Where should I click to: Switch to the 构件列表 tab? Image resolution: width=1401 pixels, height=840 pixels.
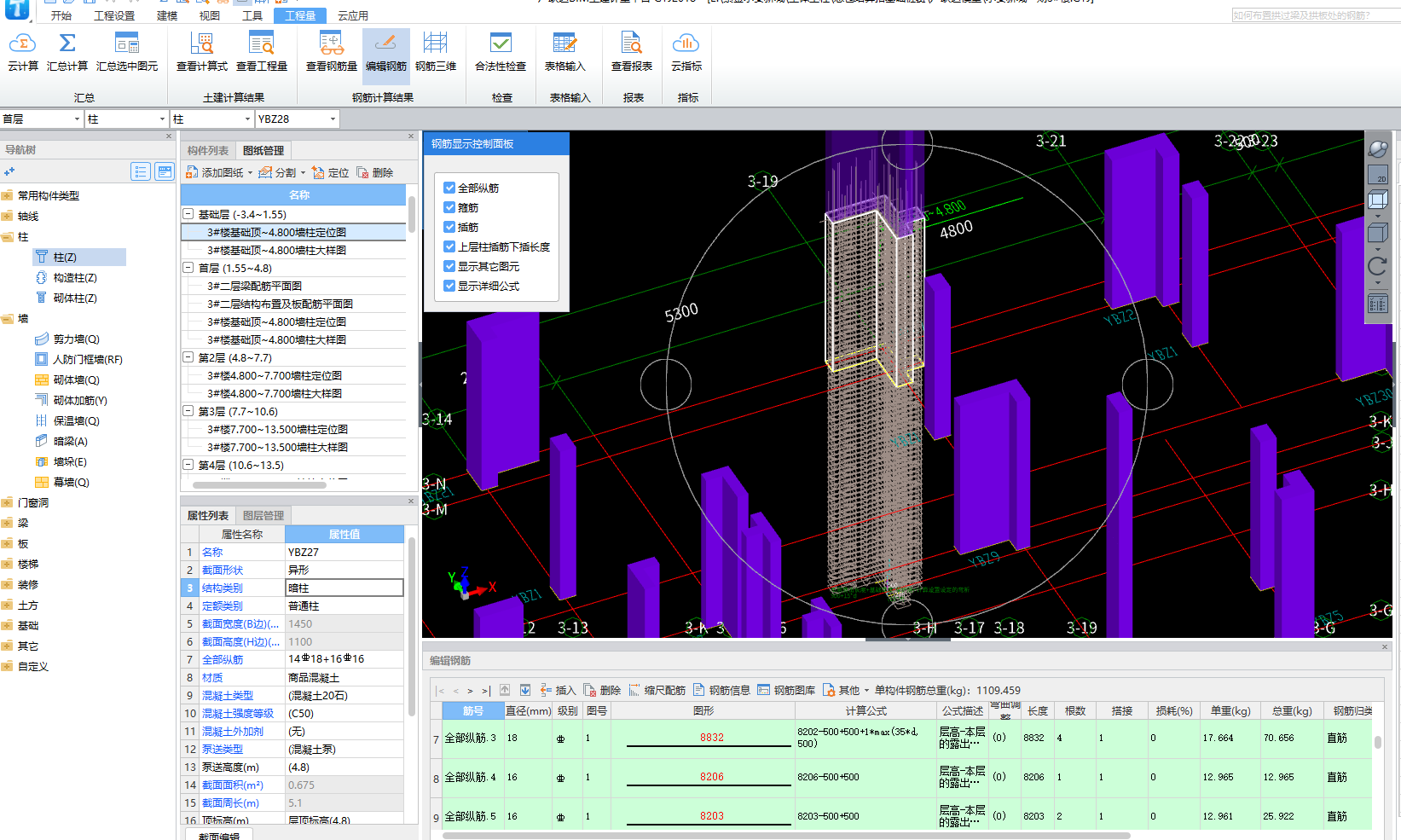[208, 150]
